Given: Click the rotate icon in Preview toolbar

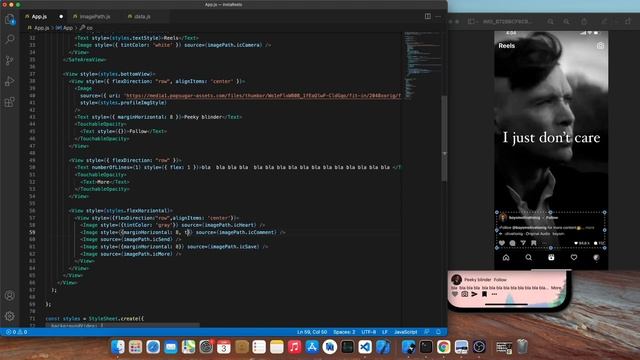Looking at the screenshot, I should (628, 21).
